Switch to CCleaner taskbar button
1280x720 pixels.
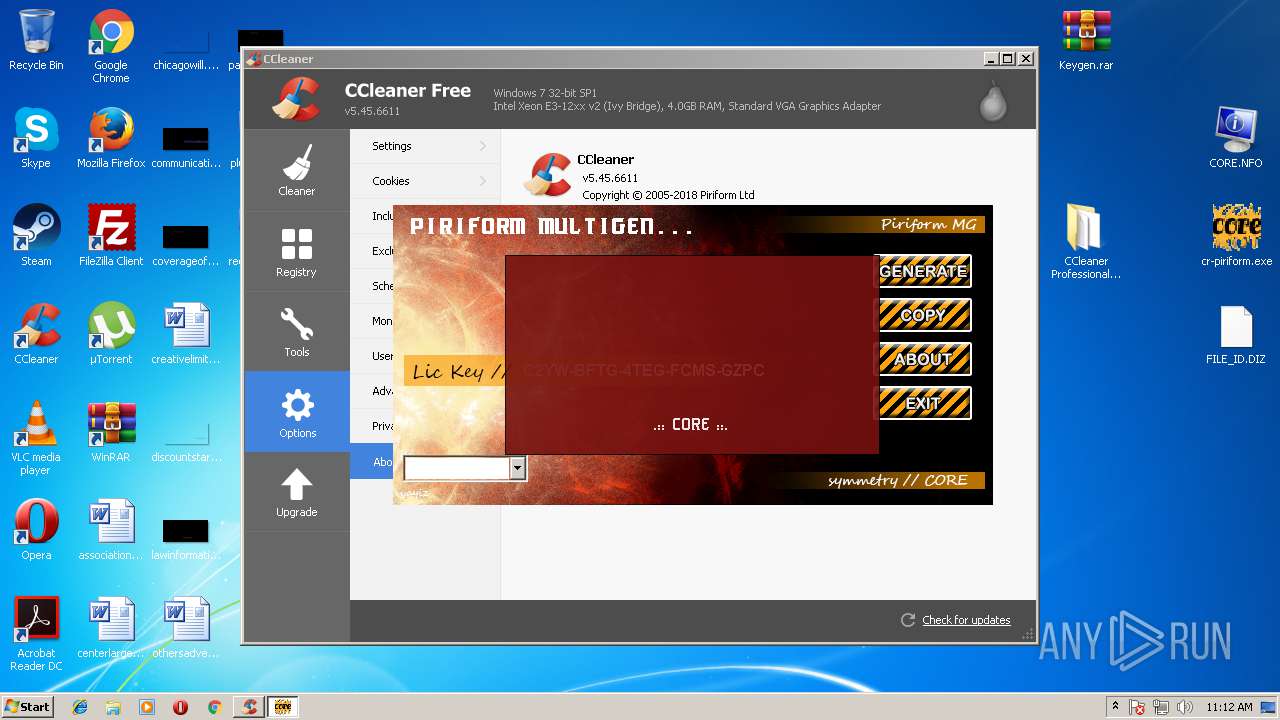[249, 707]
